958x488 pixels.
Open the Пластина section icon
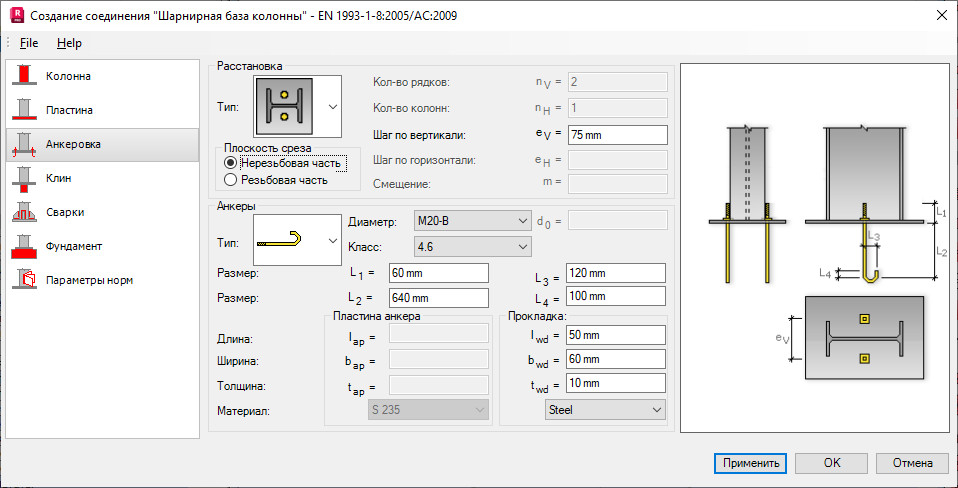24,111
